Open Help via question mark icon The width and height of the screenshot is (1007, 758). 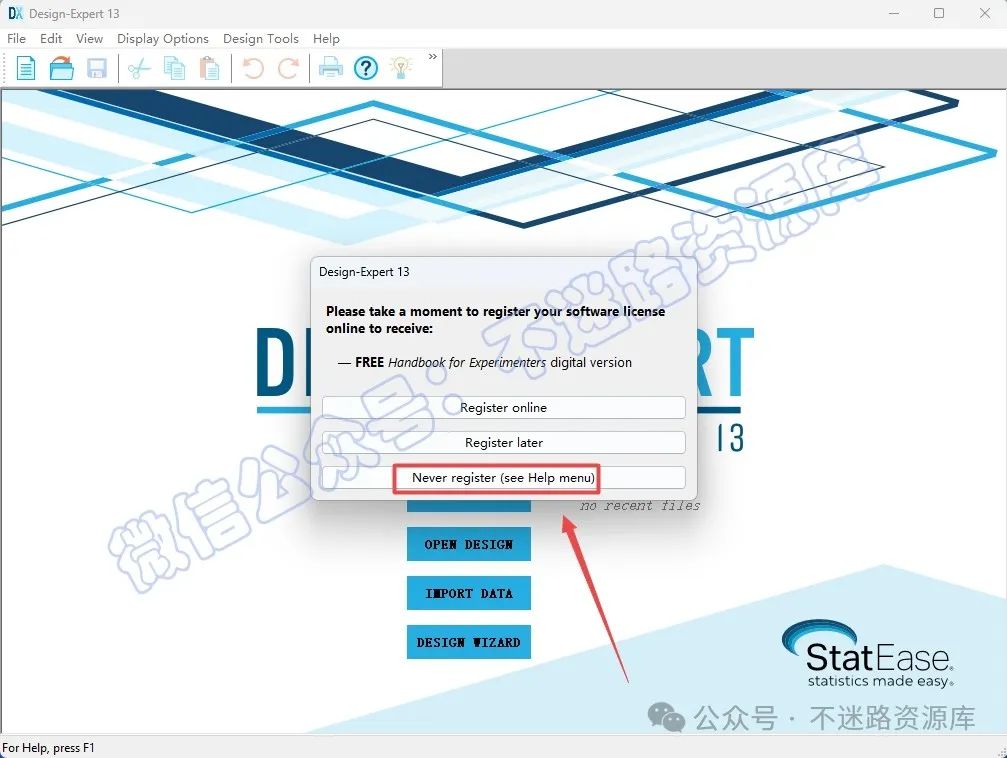pyautogui.click(x=366, y=68)
